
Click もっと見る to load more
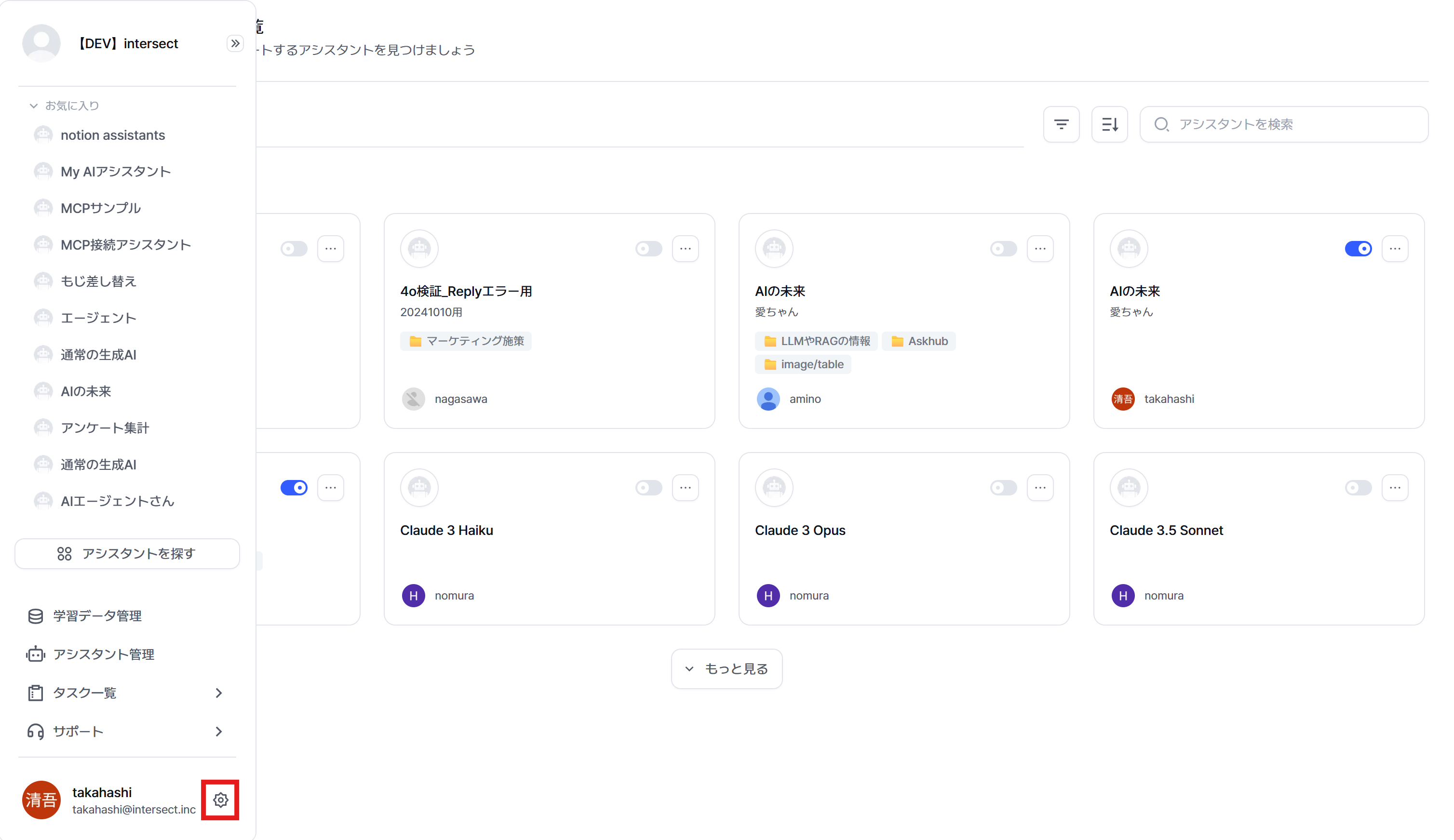(727, 668)
